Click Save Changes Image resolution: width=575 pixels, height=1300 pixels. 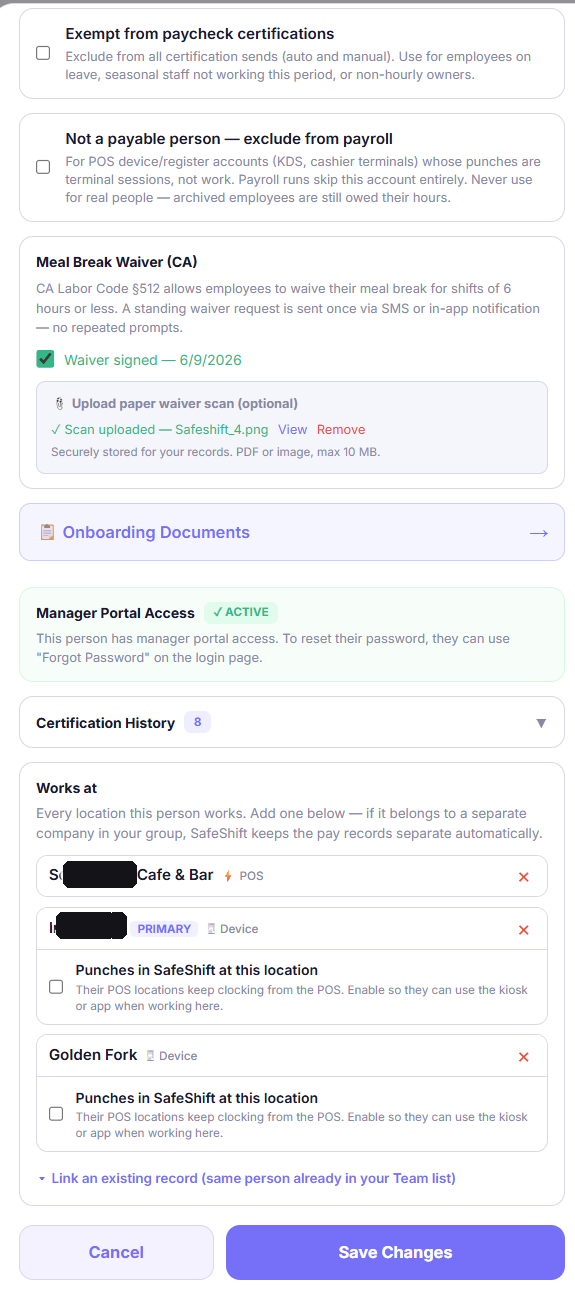(395, 1252)
